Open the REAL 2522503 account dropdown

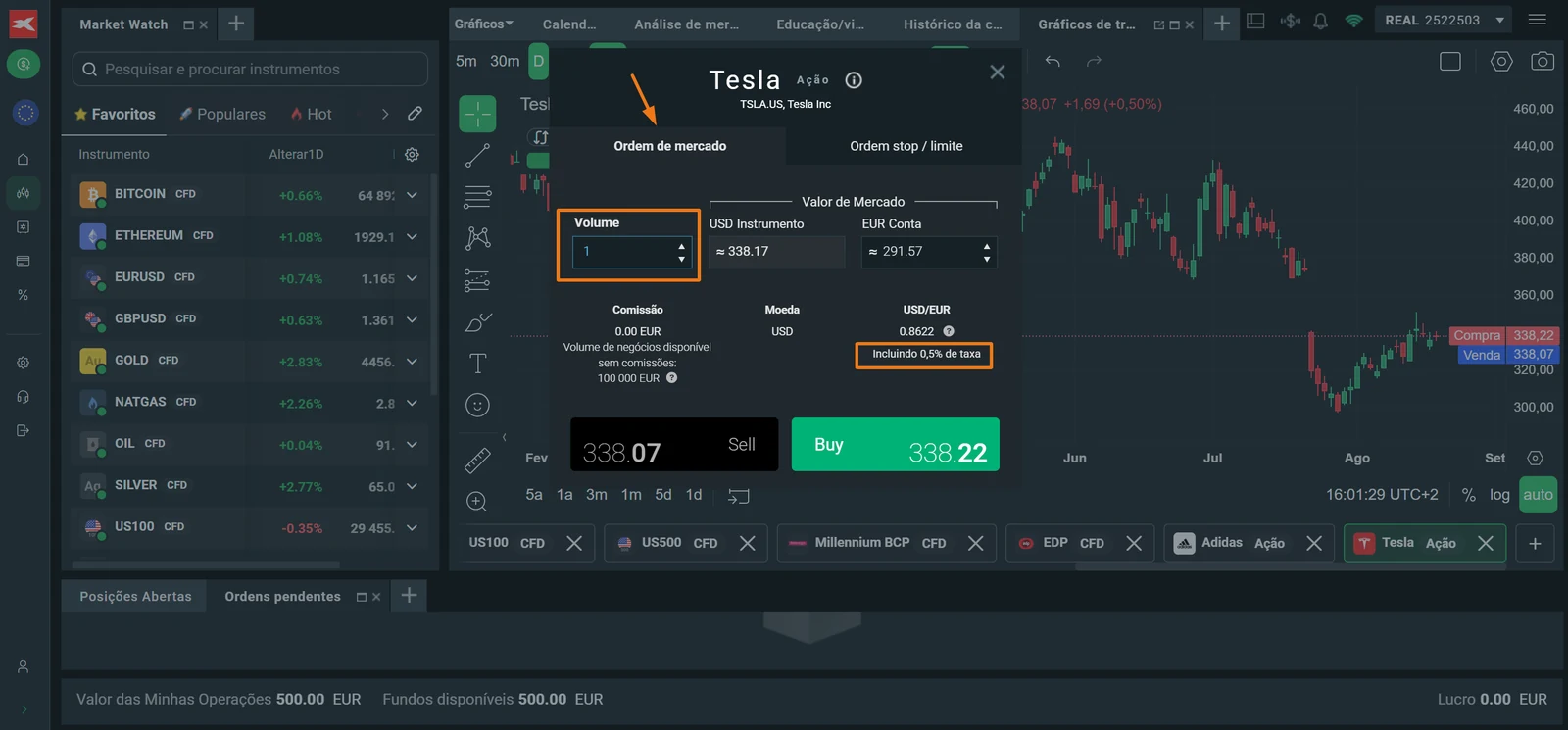[1445, 20]
